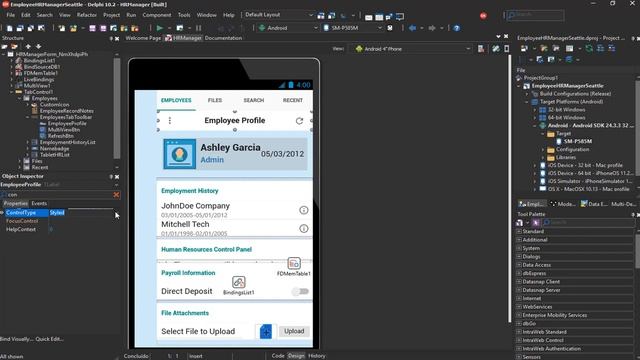Open the Default Layout dropdown
640x360 pixels.
click(311, 15)
